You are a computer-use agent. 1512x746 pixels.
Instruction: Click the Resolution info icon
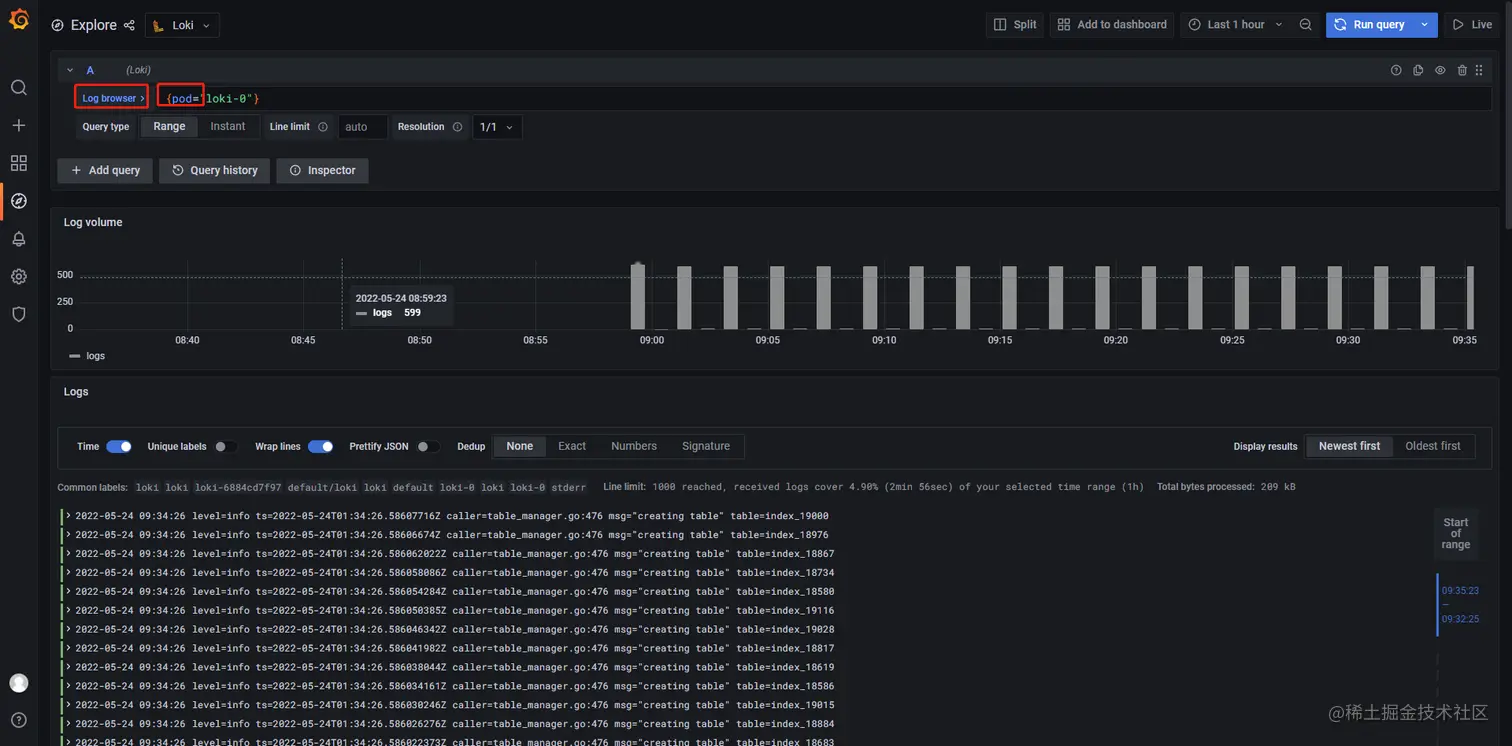click(458, 127)
